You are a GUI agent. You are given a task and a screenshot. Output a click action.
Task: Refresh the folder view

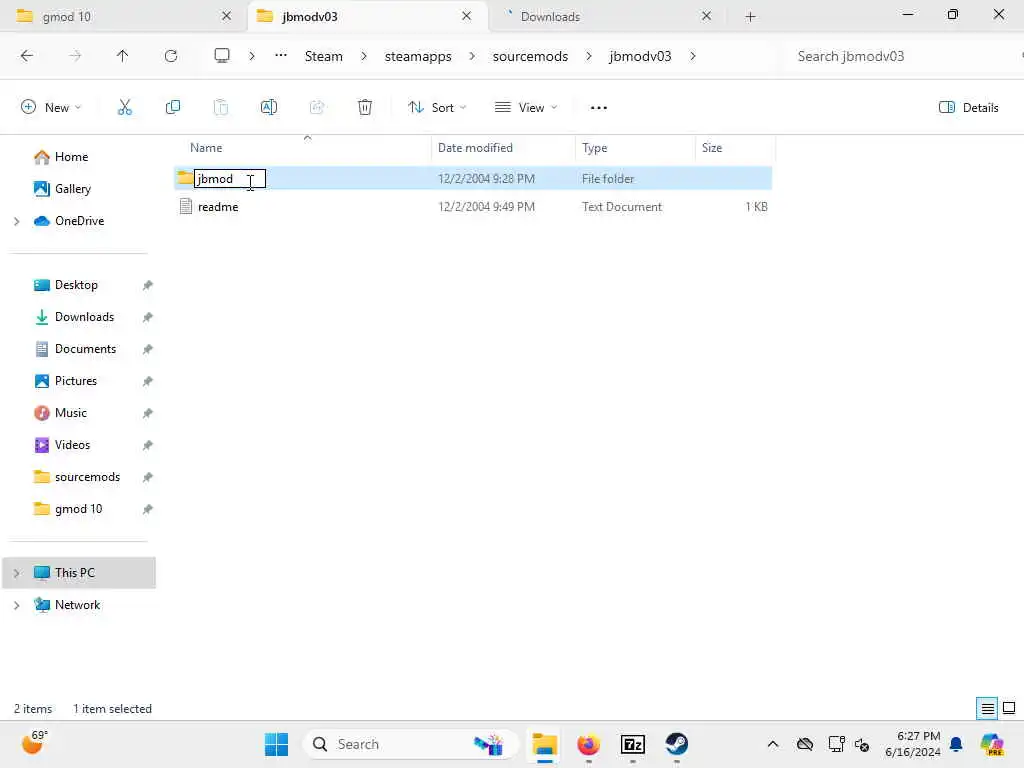(x=171, y=56)
